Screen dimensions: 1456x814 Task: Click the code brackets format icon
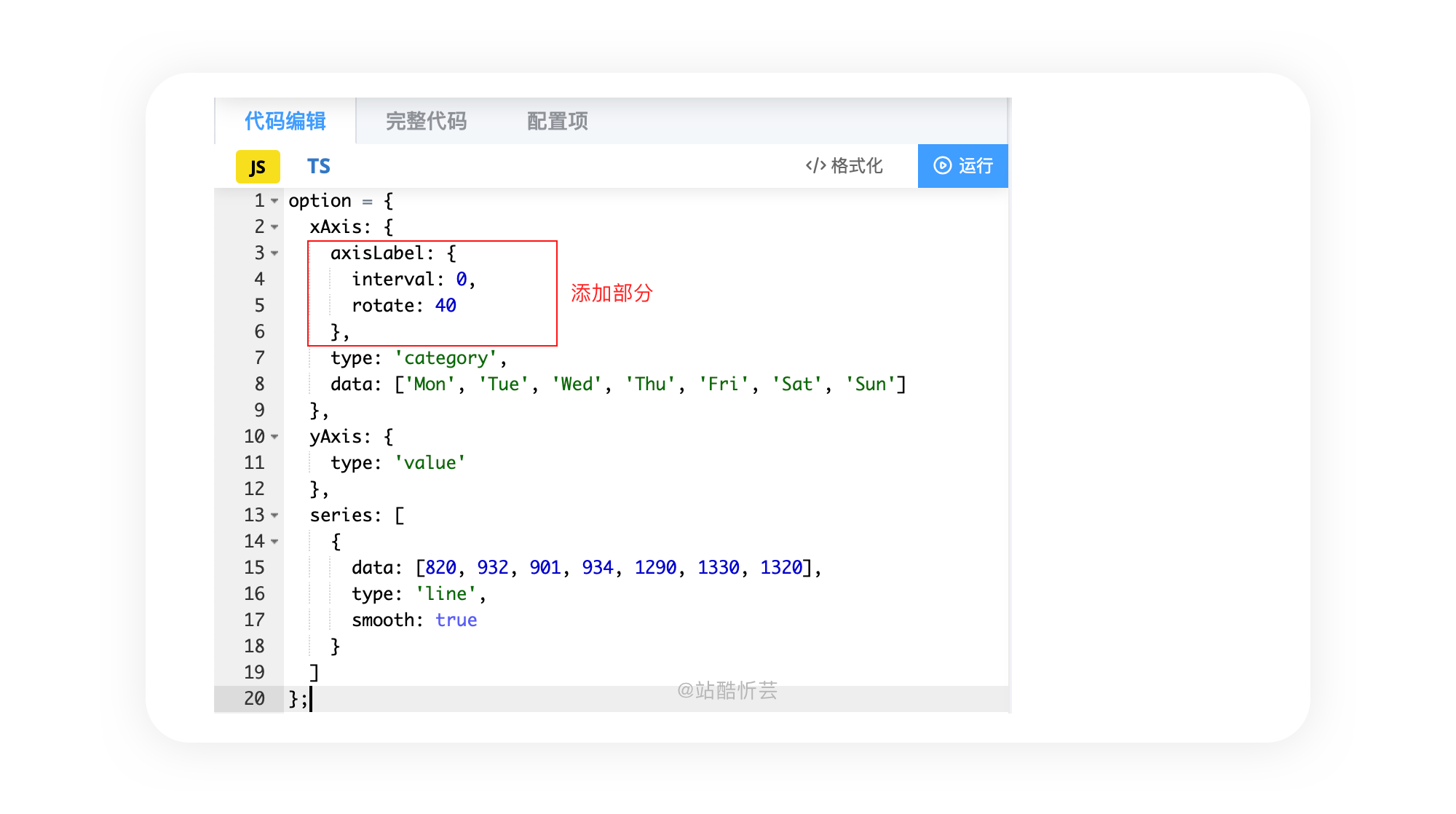pos(815,166)
